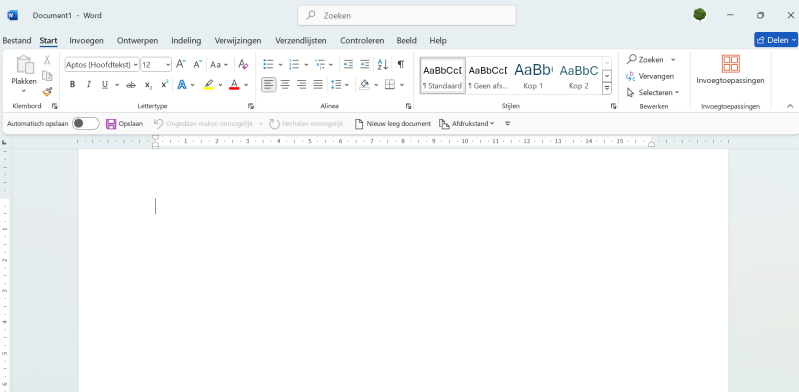Clear all formatting with the eraser A icon
799x392 pixels.
pyautogui.click(x=243, y=64)
